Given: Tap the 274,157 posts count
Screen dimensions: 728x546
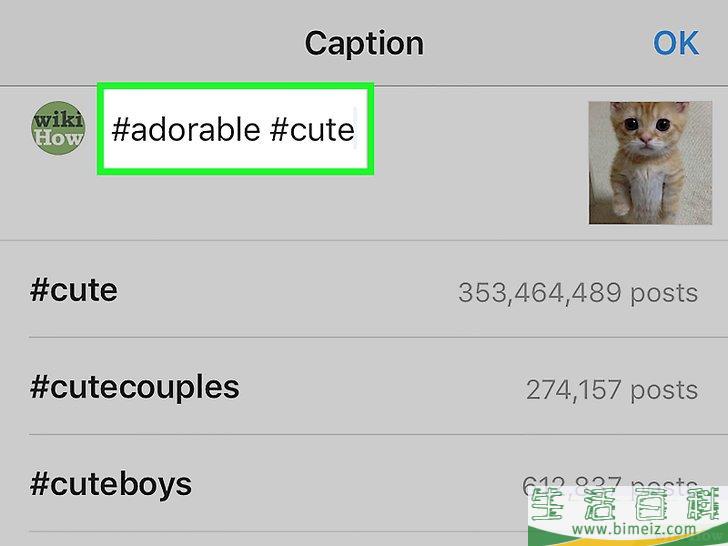Looking at the screenshot, I should pos(611,390).
